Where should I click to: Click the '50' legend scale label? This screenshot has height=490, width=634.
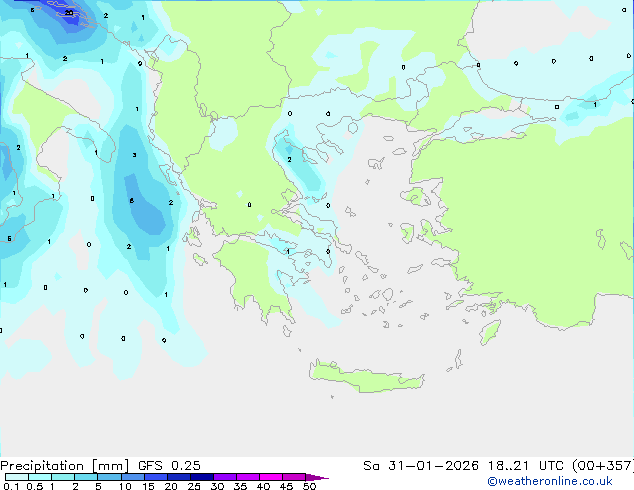[x=309, y=486]
